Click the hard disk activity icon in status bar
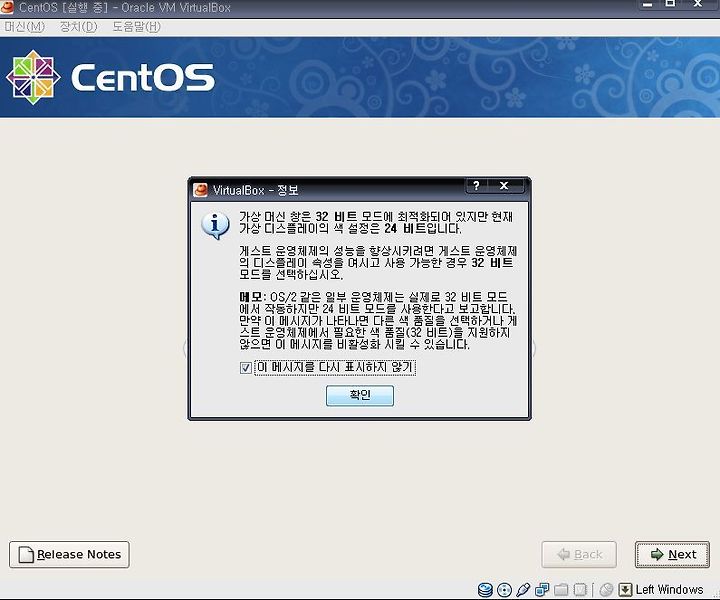This screenshot has height=600, width=720. point(485,589)
